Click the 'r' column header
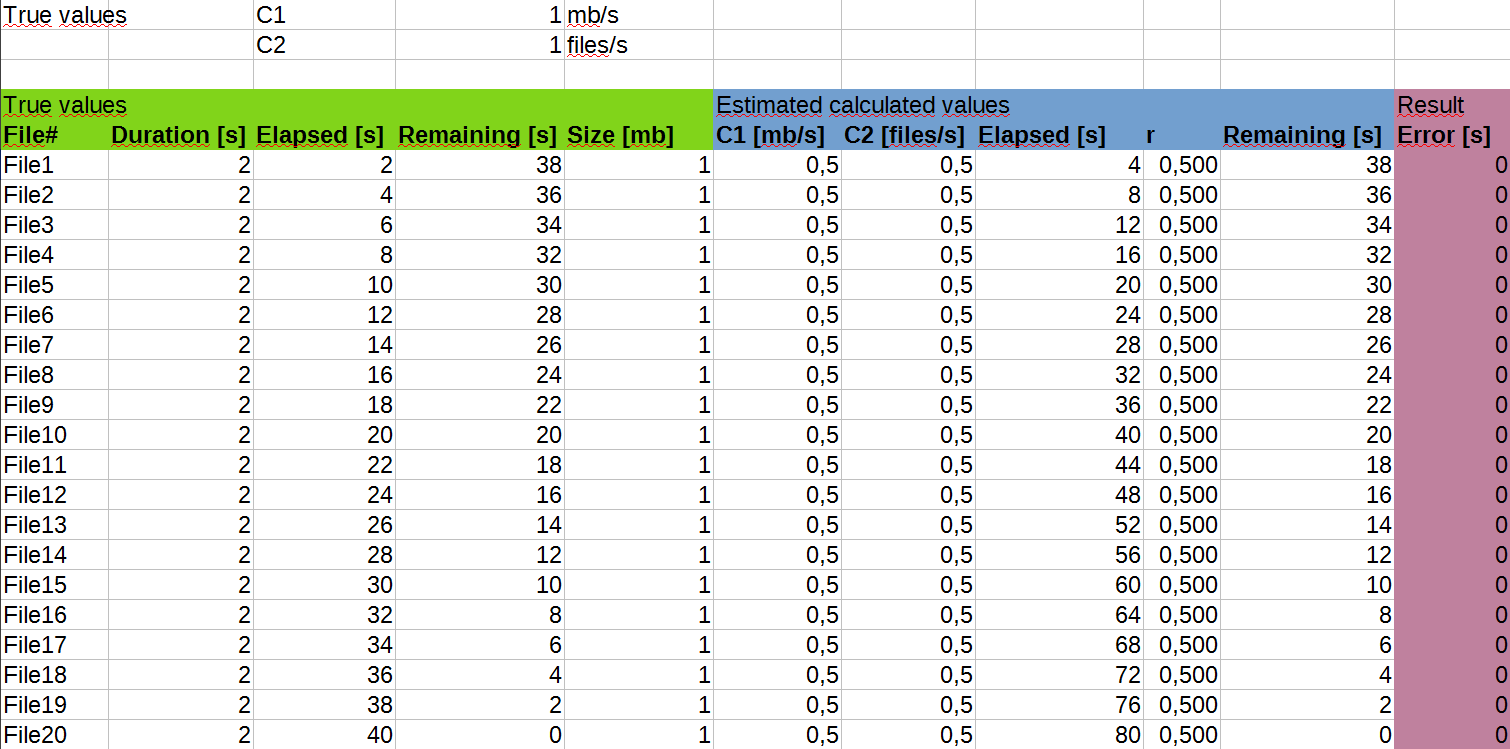 pyautogui.click(x=1182, y=135)
